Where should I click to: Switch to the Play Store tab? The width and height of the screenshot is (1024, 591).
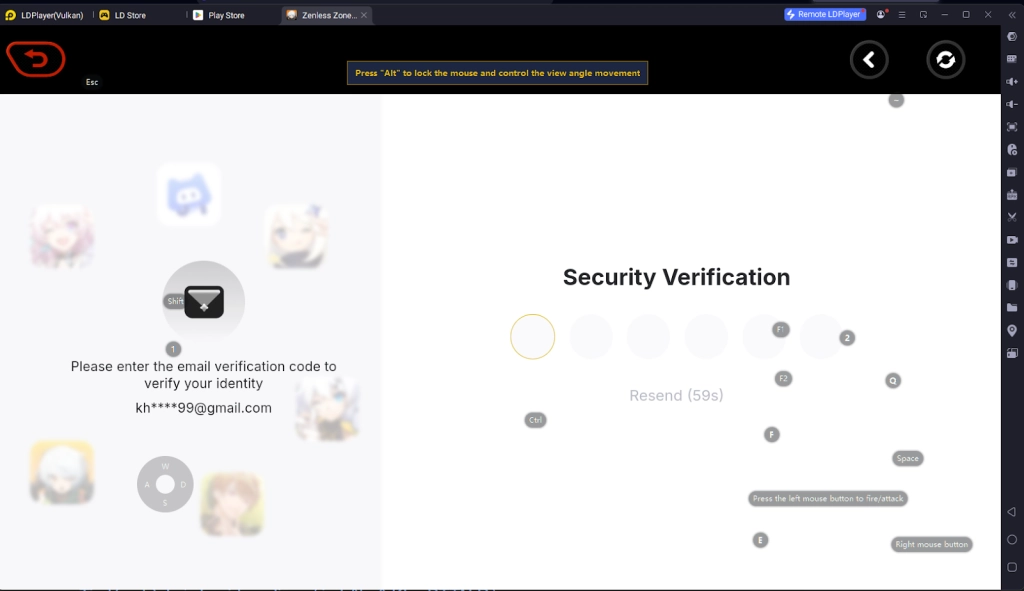[x=219, y=15]
